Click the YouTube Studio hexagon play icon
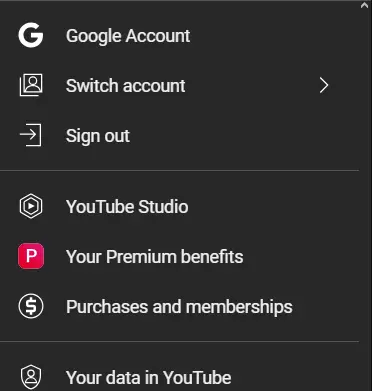Image resolution: width=372 pixels, height=391 pixels. click(x=31, y=206)
